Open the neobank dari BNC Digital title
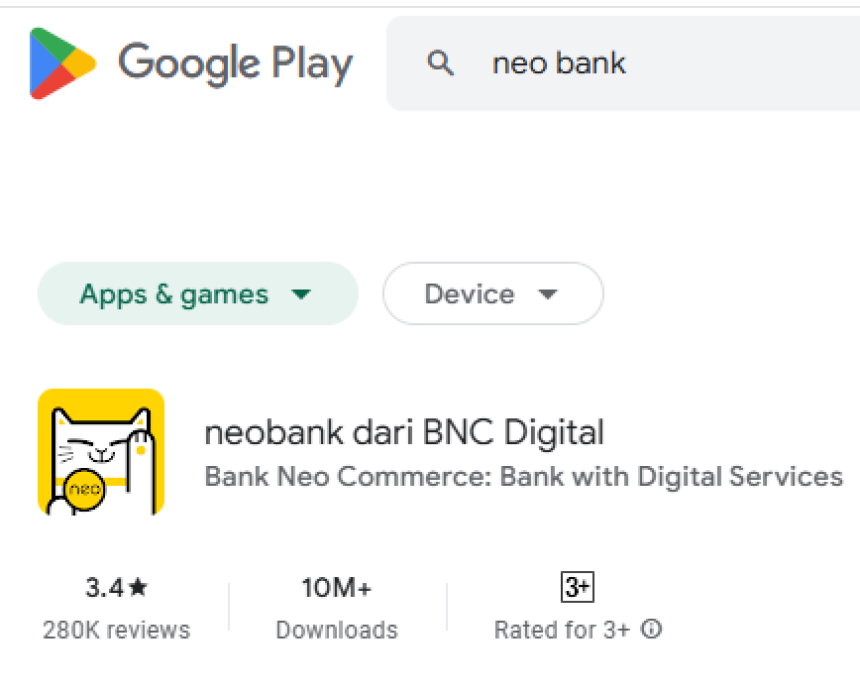Image resolution: width=860 pixels, height=698 pixels. [x=404, y=433]
